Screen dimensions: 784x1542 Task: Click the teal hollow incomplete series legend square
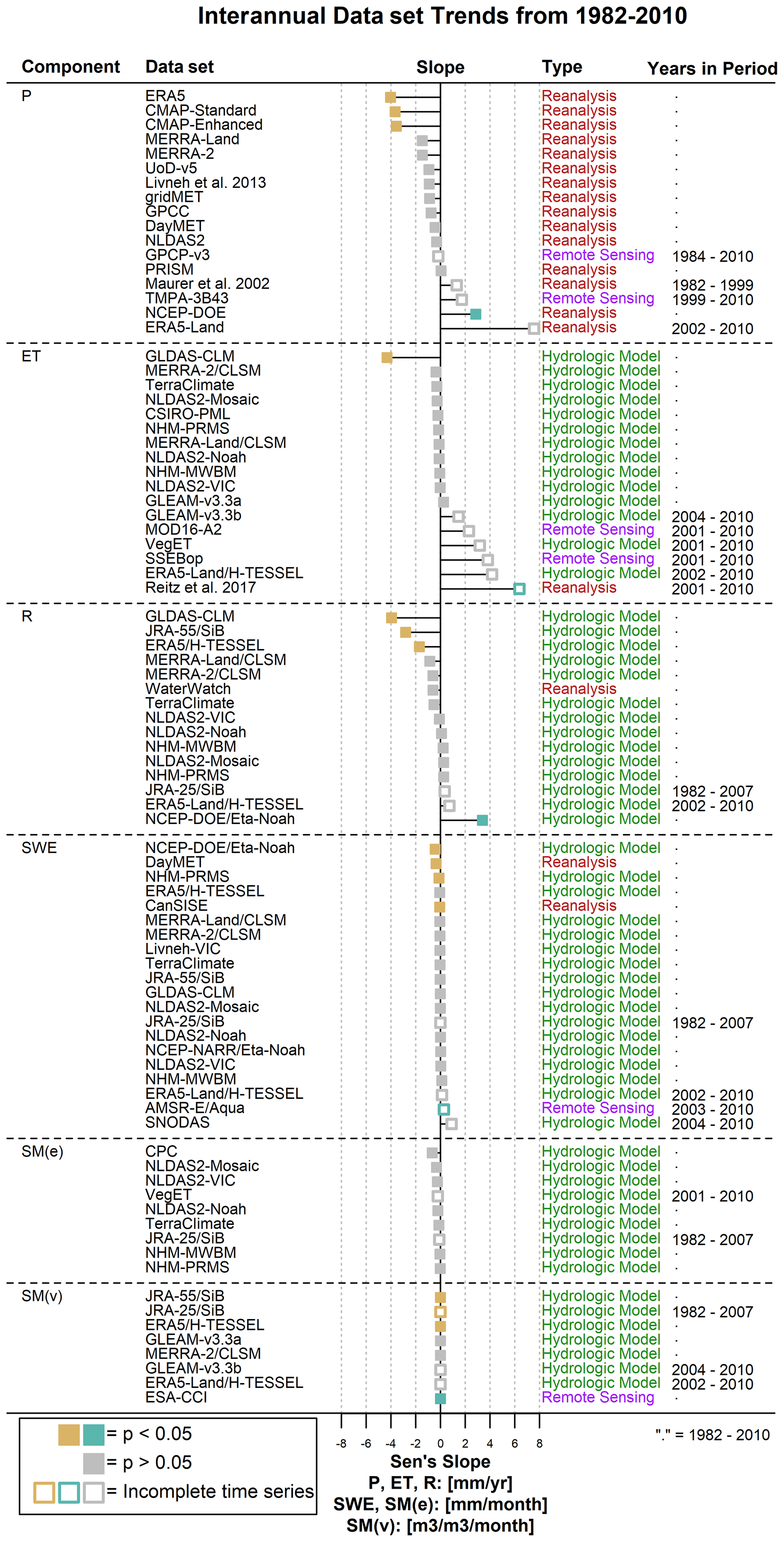coord(69,1492)
